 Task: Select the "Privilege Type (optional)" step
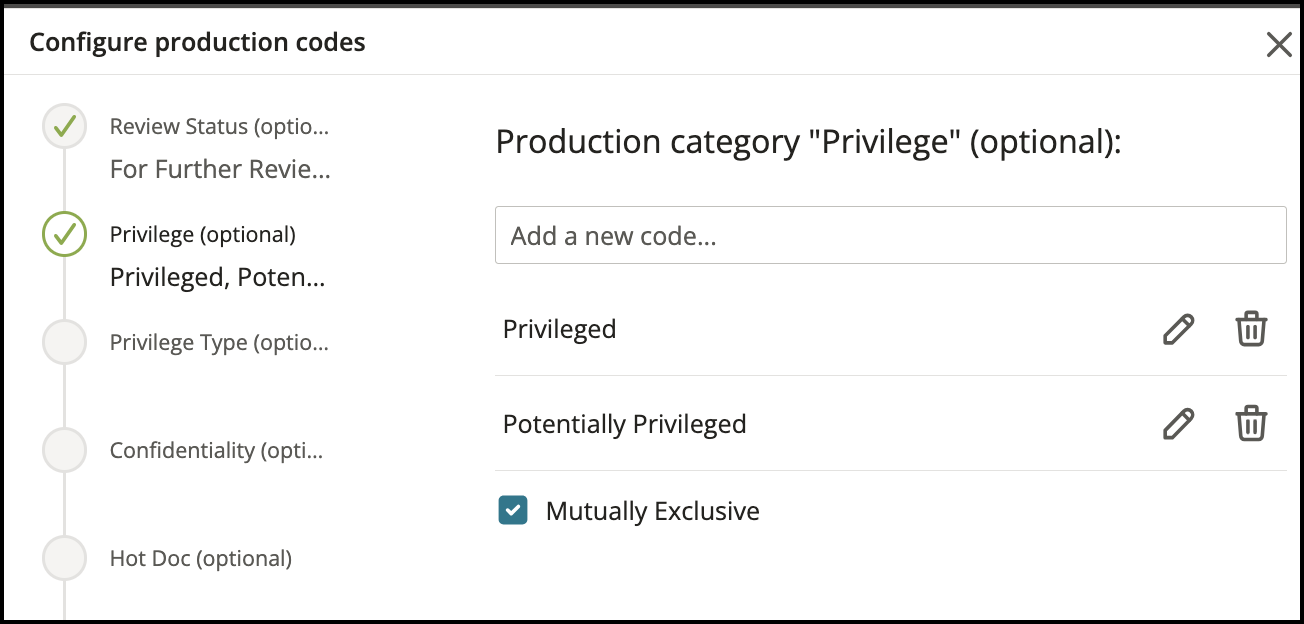[219, 342]
